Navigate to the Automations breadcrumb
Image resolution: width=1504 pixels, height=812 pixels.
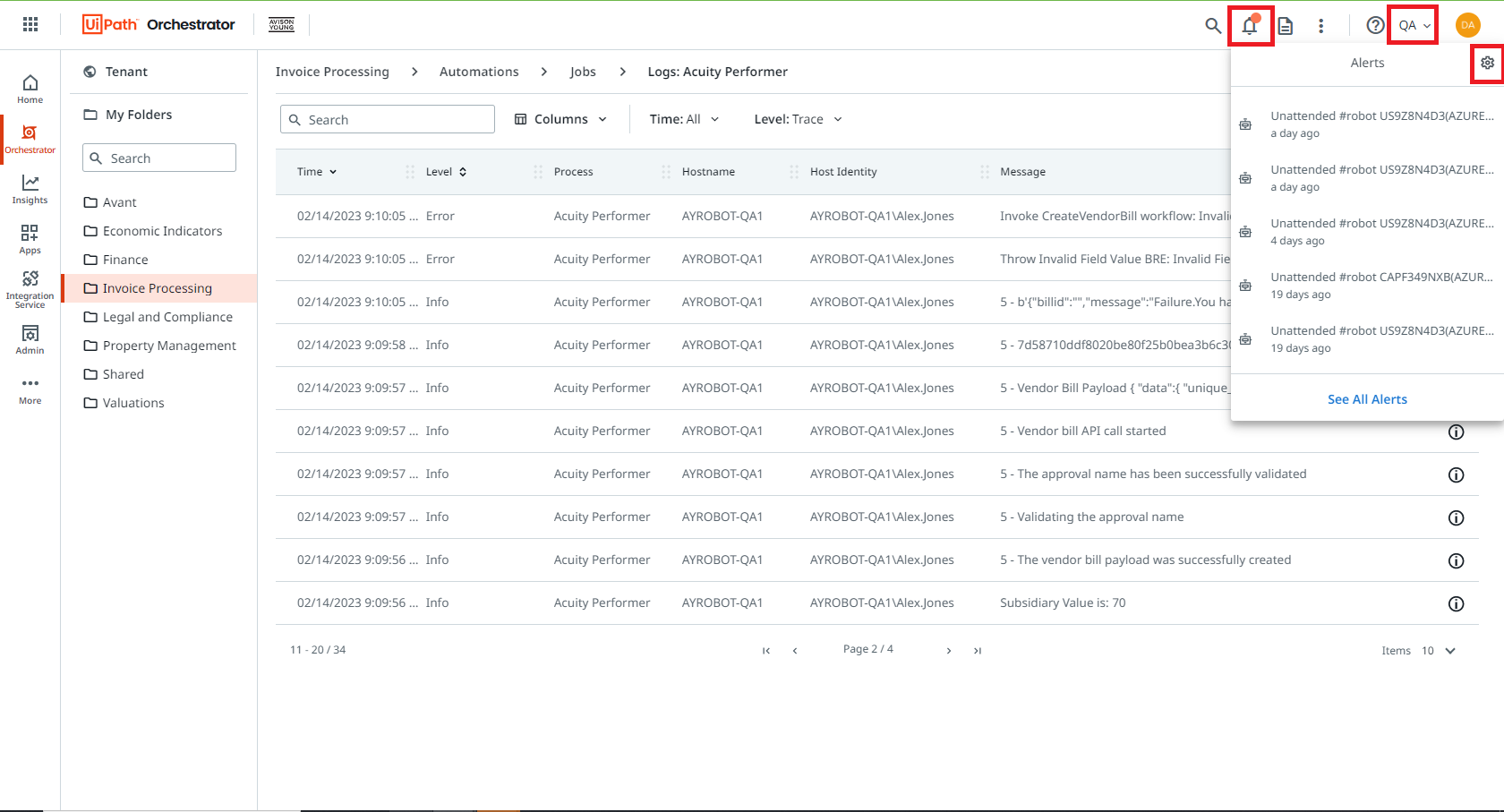(479, 71)
